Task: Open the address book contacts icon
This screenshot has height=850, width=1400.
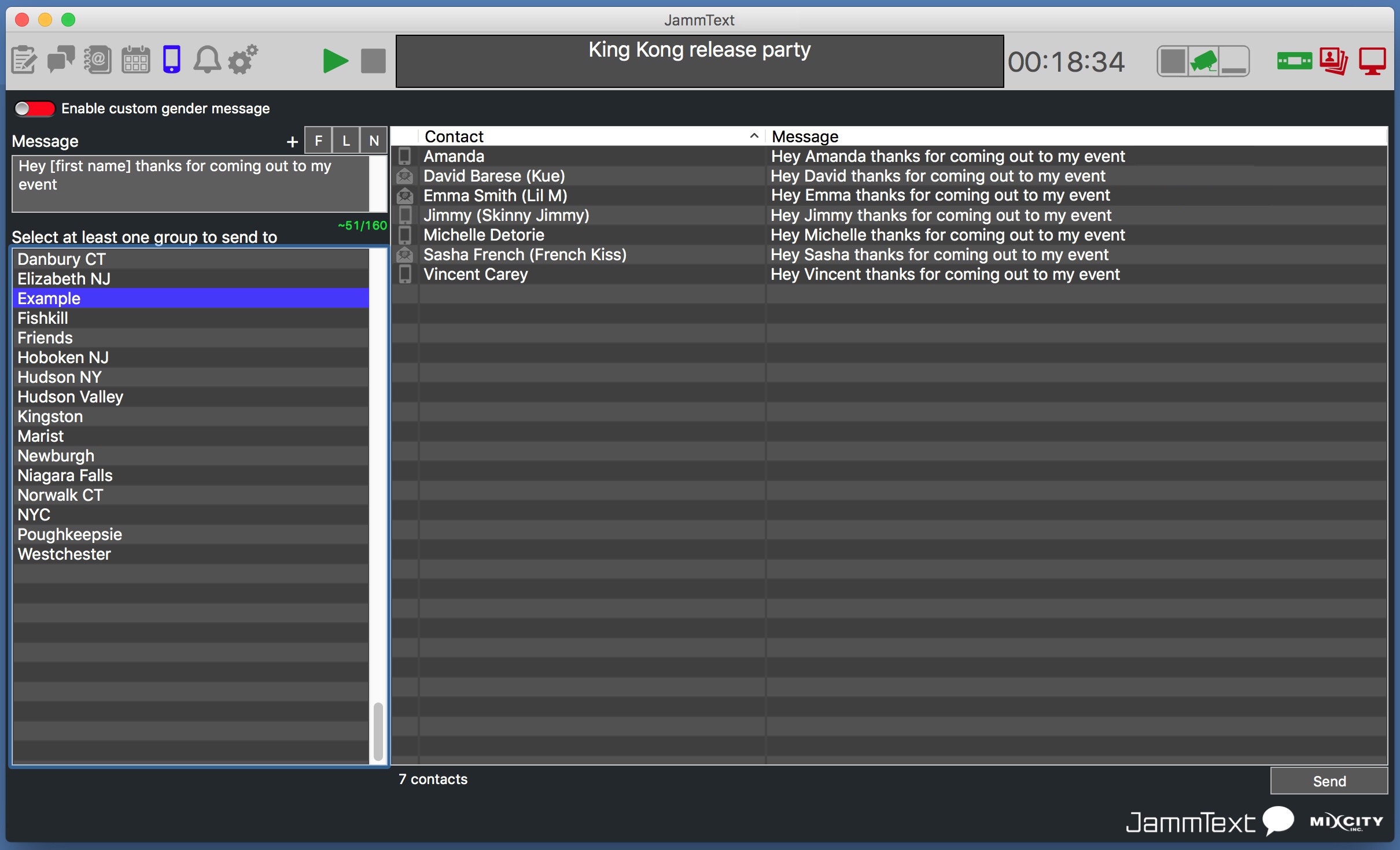Action: (98, 60)
